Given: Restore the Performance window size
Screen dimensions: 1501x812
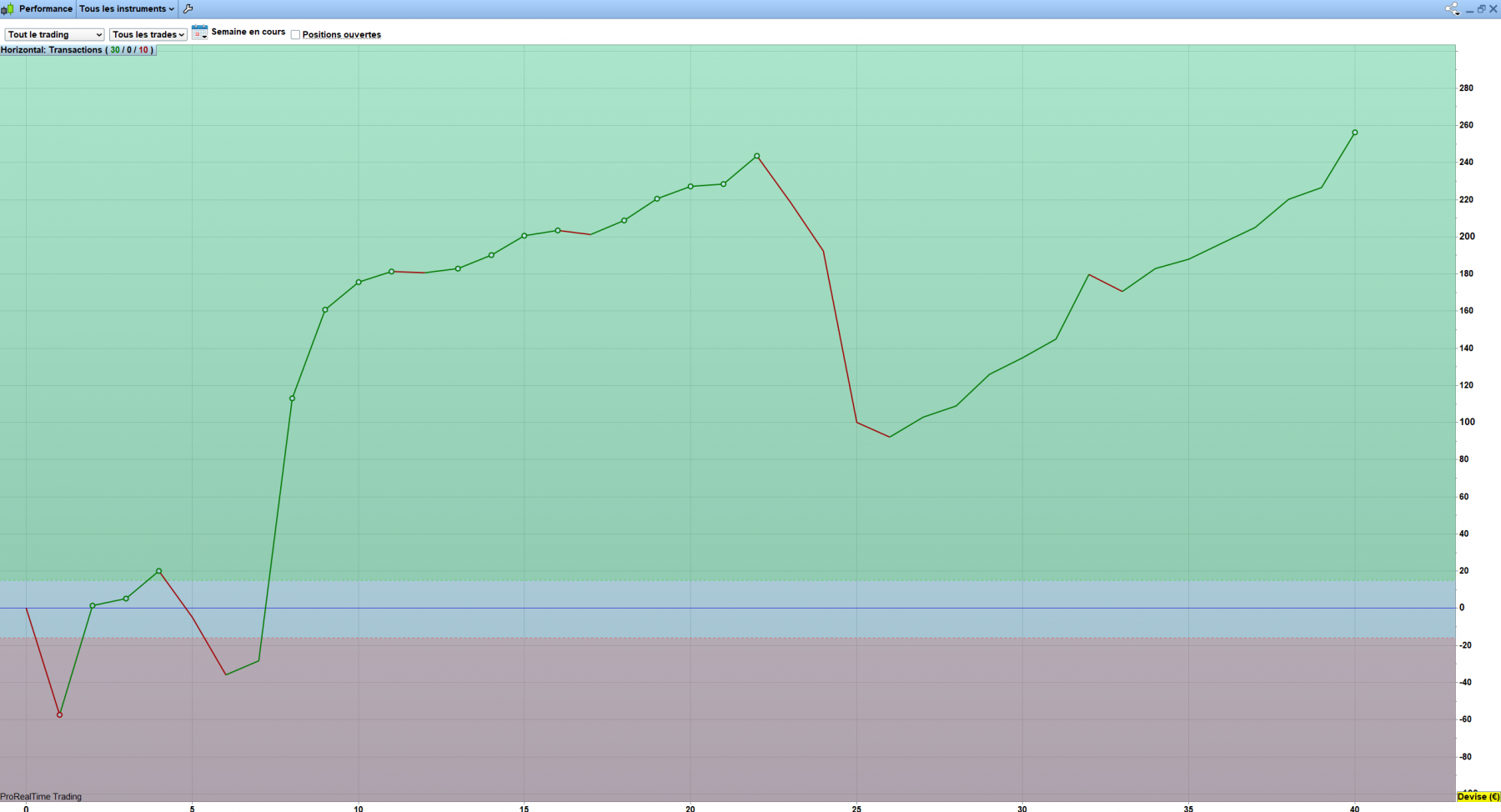Looking at the screenshot, I should (1481, 9).
